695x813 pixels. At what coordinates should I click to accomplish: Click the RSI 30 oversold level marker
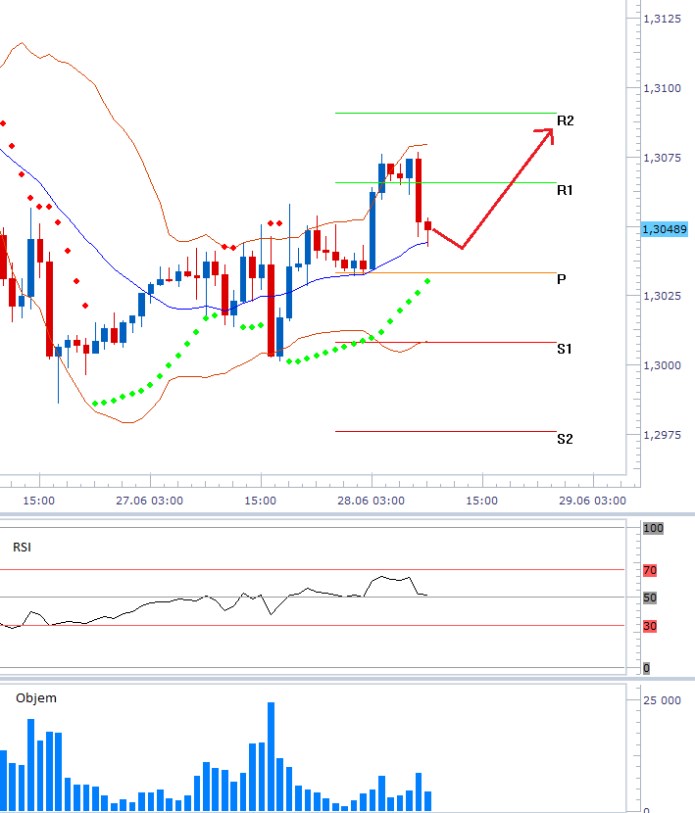pos(650,626)
